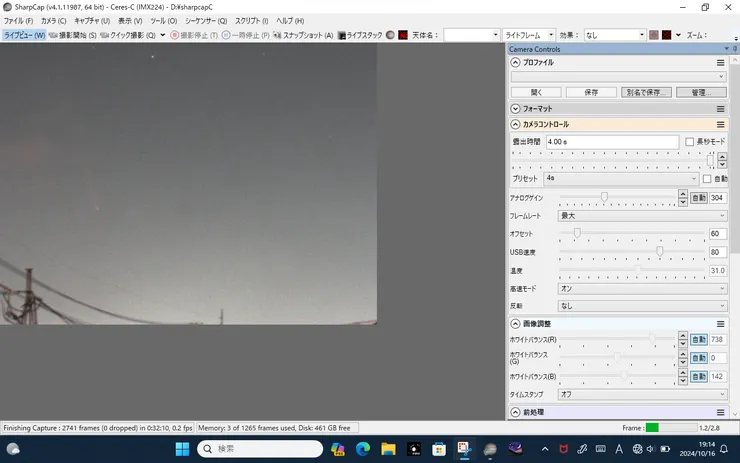Toggle 自動 button for アナログゲイン

[x=699, y=198]
